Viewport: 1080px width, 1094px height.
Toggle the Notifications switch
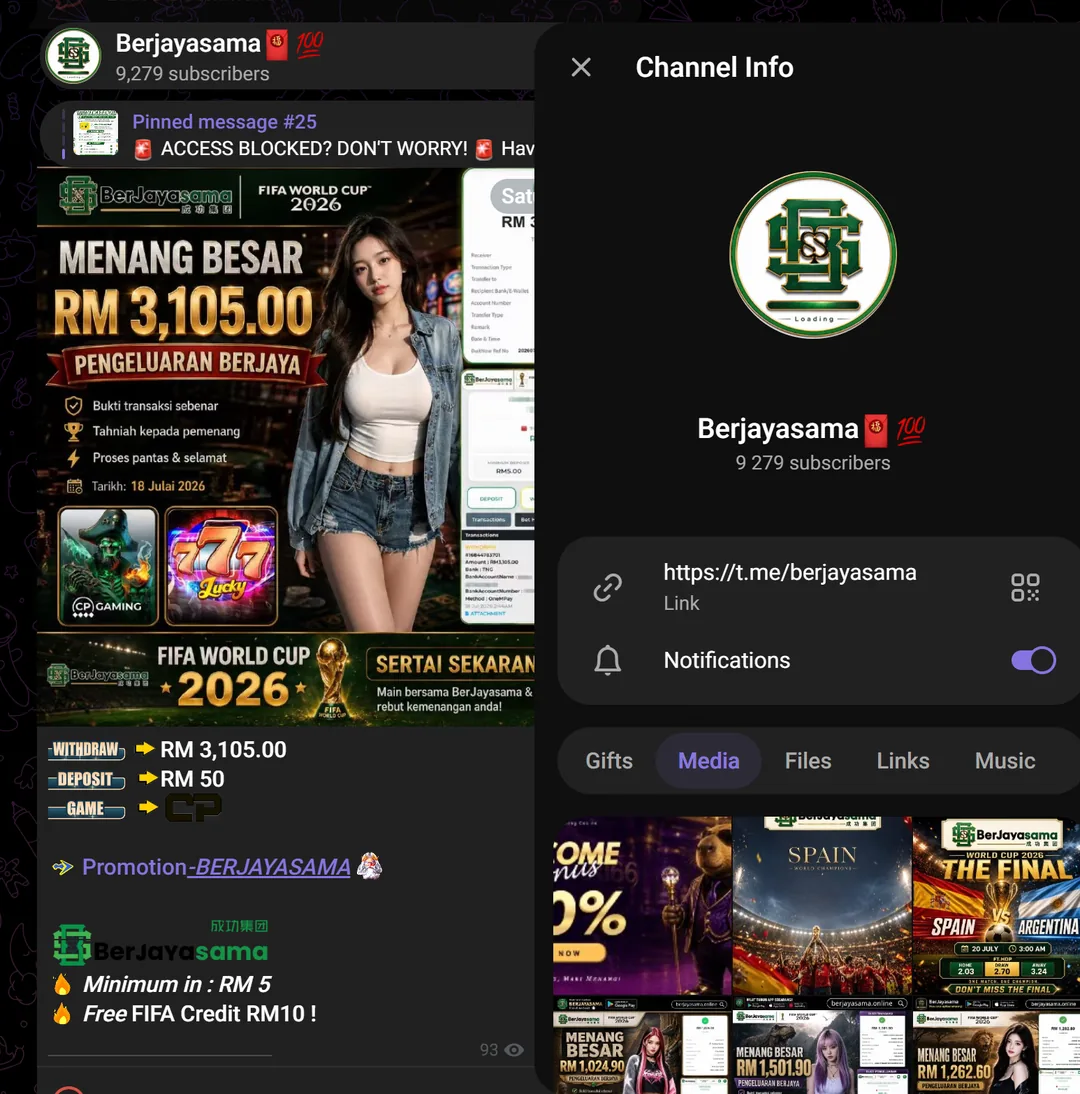tap(1033, 660)
